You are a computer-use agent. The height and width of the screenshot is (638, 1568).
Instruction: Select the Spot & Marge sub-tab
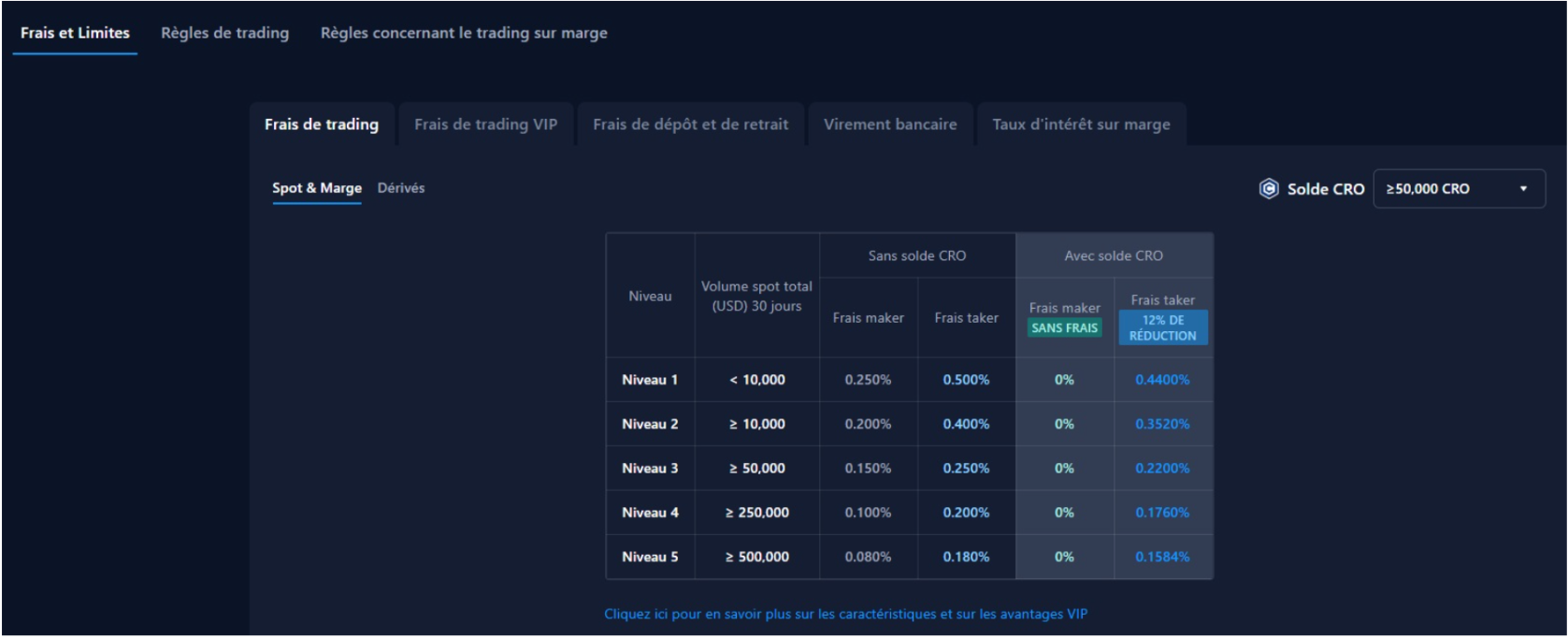317,188
